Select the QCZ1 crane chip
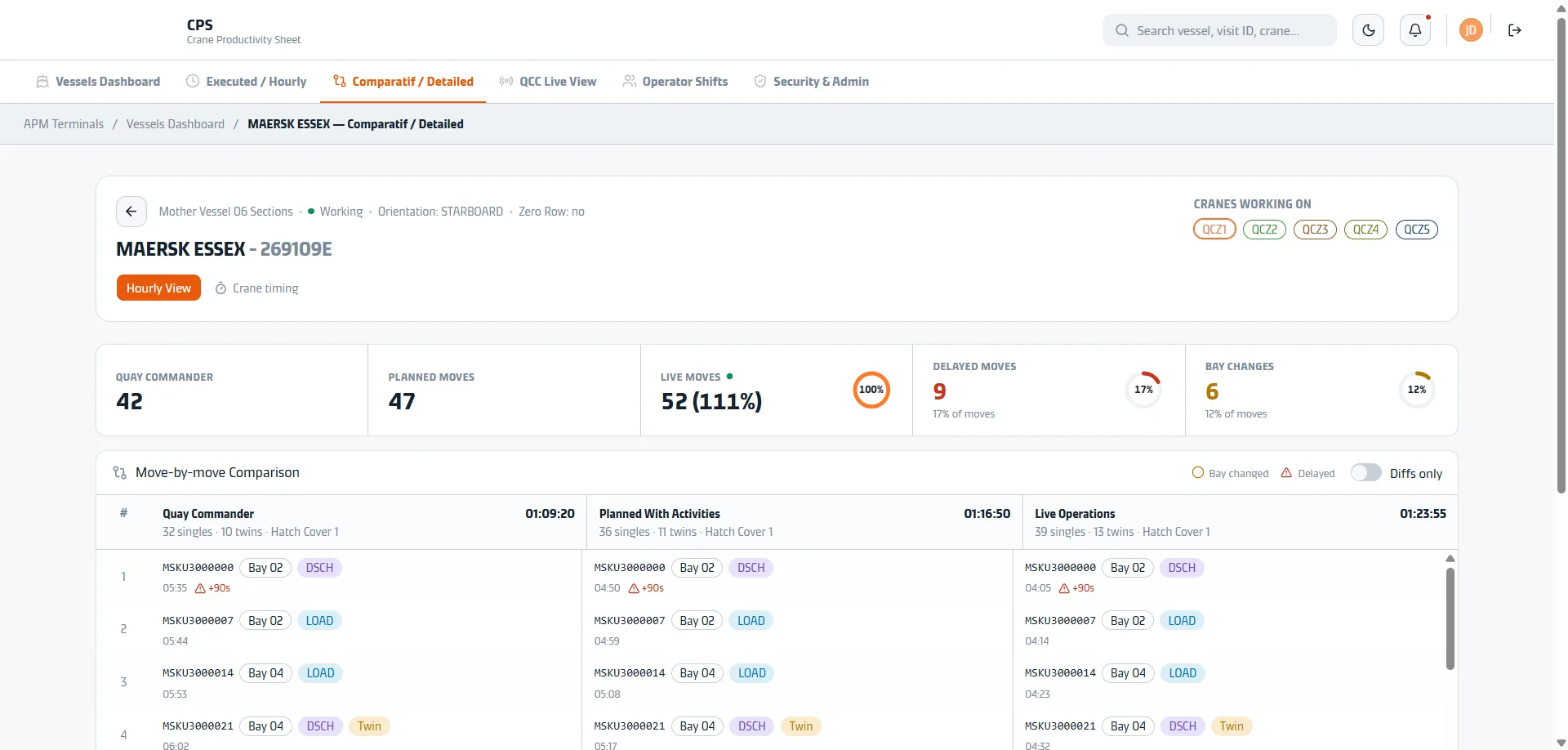The image size is (1568, 750). 1214,230
